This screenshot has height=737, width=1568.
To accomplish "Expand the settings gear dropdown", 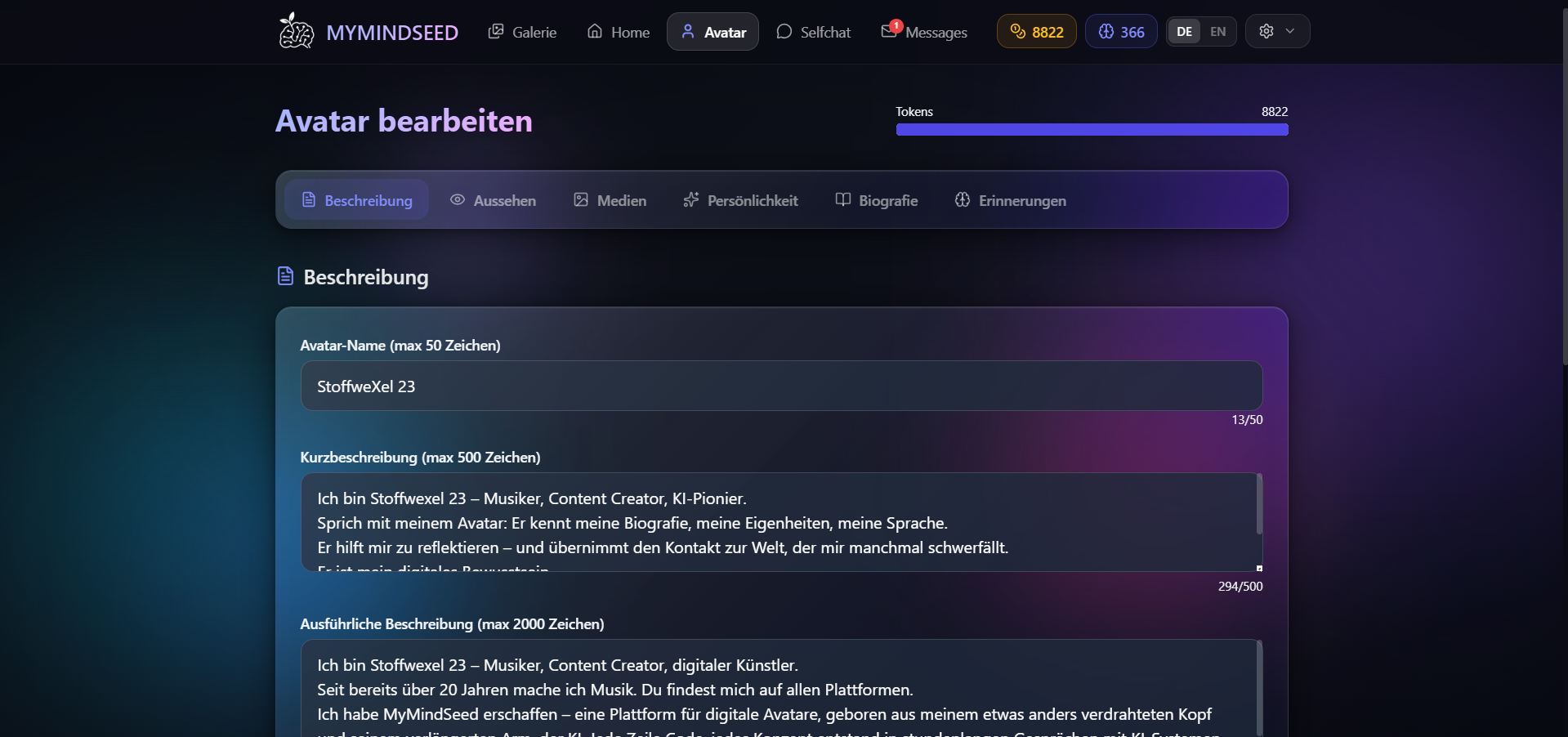I will tap(1266, 31).
